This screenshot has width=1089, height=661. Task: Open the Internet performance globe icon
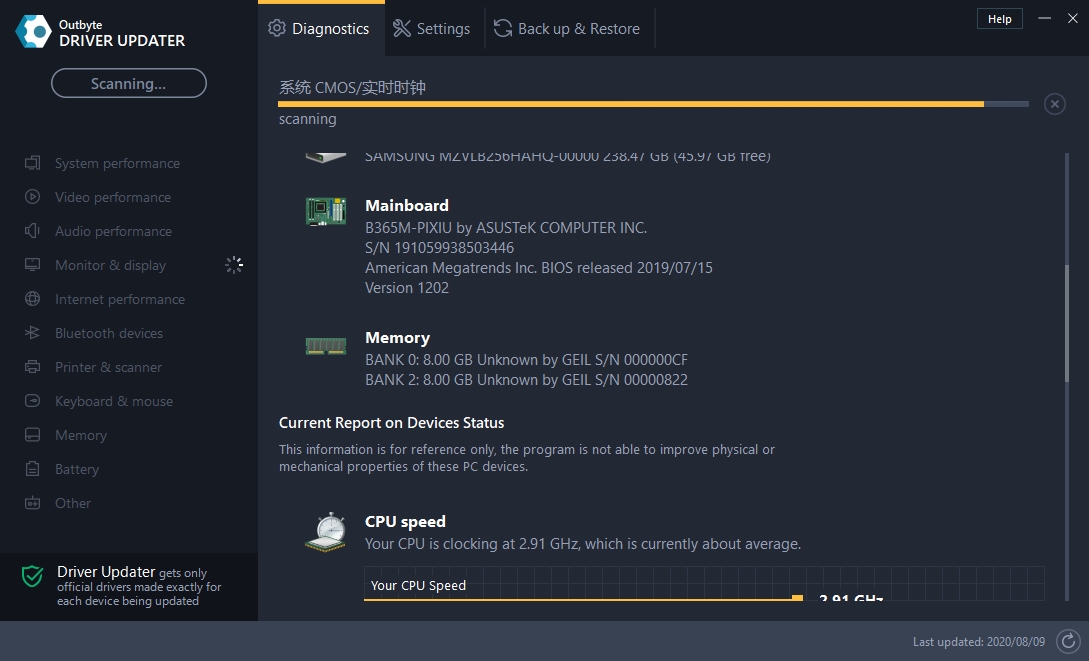click(x=33, y=299)
